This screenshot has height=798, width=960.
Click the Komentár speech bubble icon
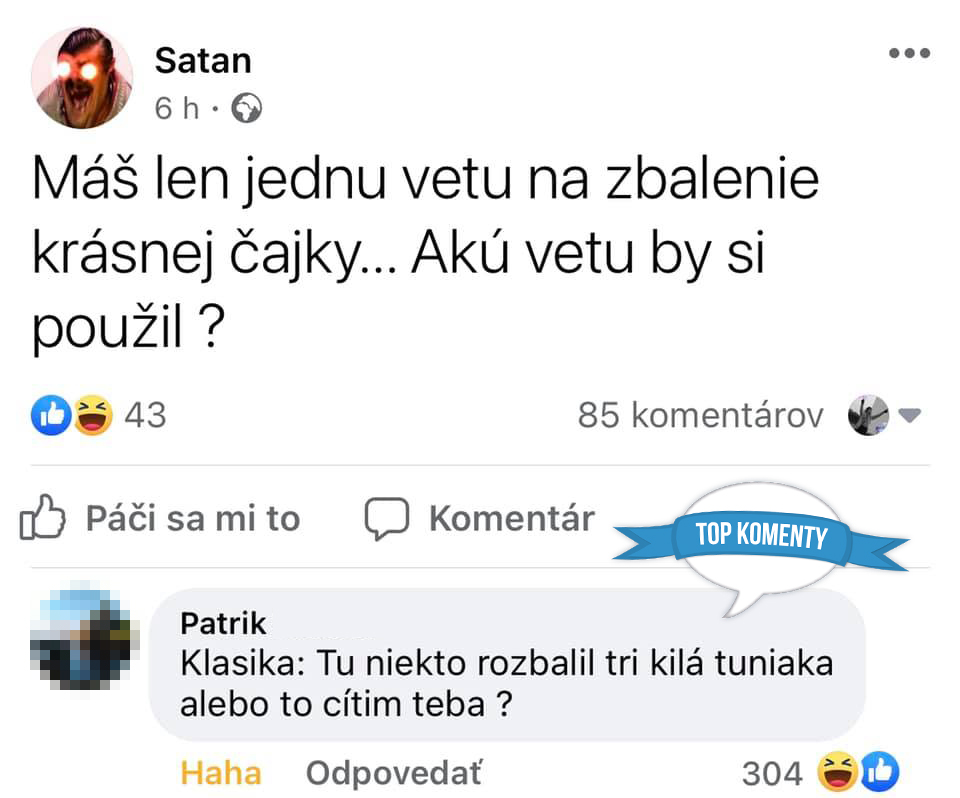387,518
